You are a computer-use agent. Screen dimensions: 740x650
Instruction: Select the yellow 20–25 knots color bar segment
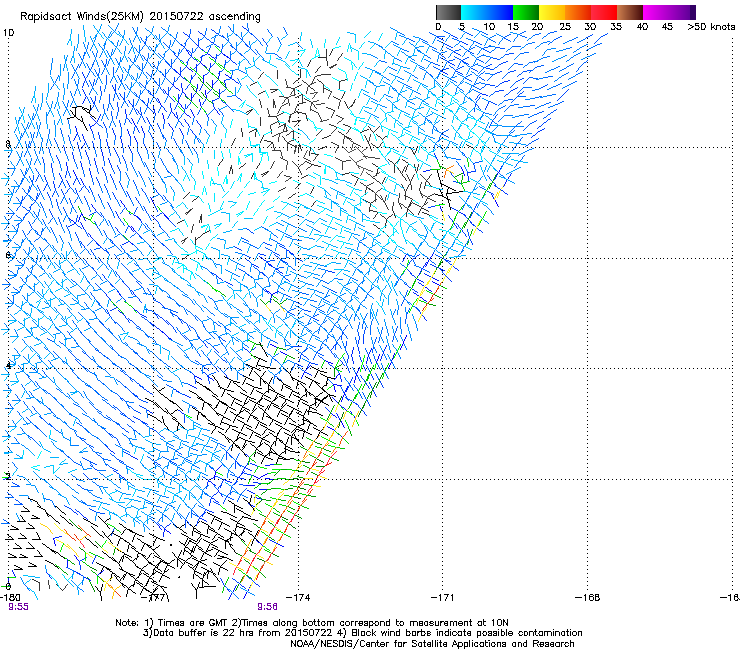pos(552,12)
